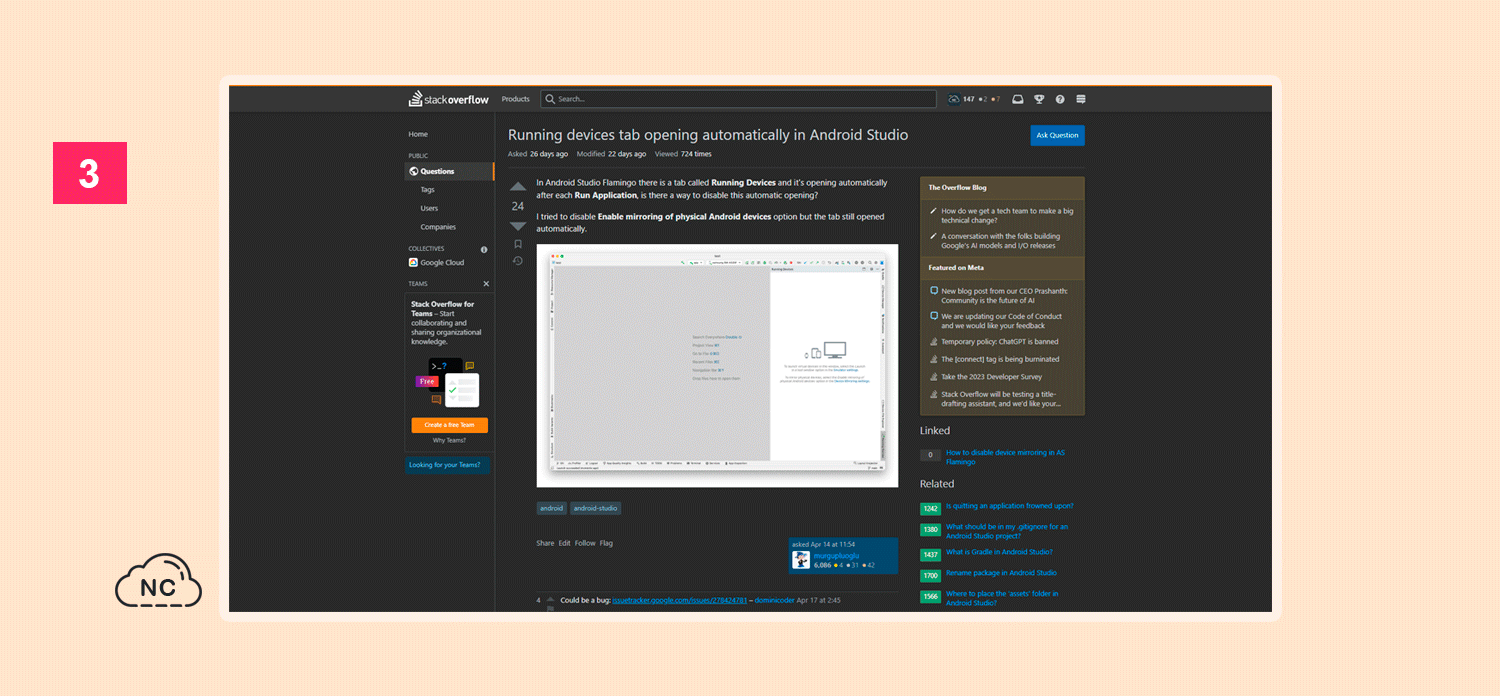Open 'Where to place the assets folder' question

click(1002, 598)
